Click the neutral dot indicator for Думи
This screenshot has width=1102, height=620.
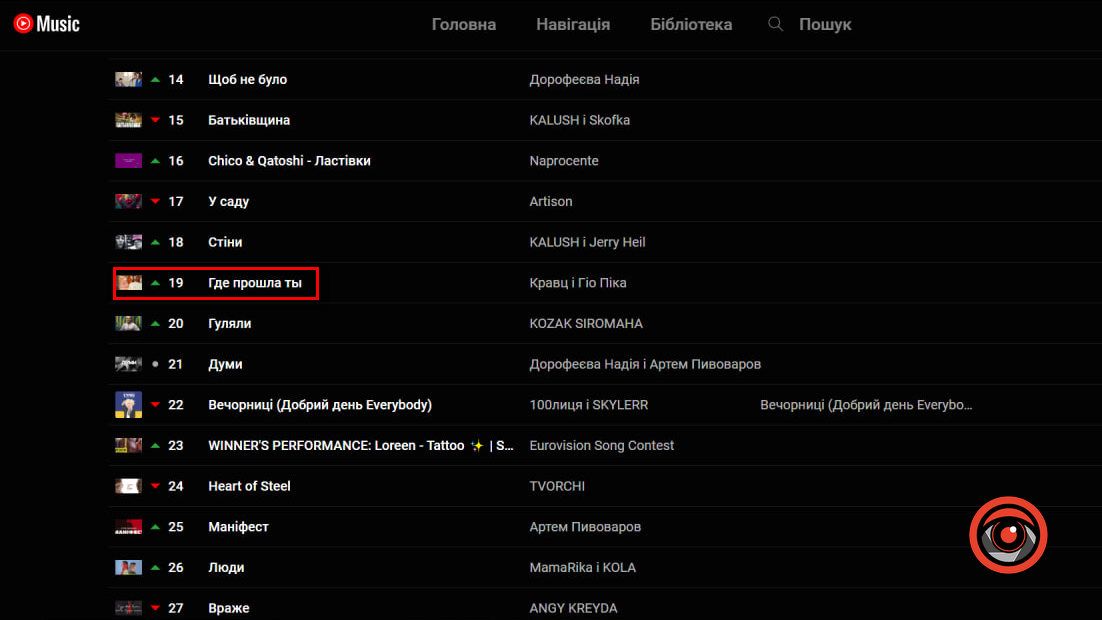[x=155, y=365]
